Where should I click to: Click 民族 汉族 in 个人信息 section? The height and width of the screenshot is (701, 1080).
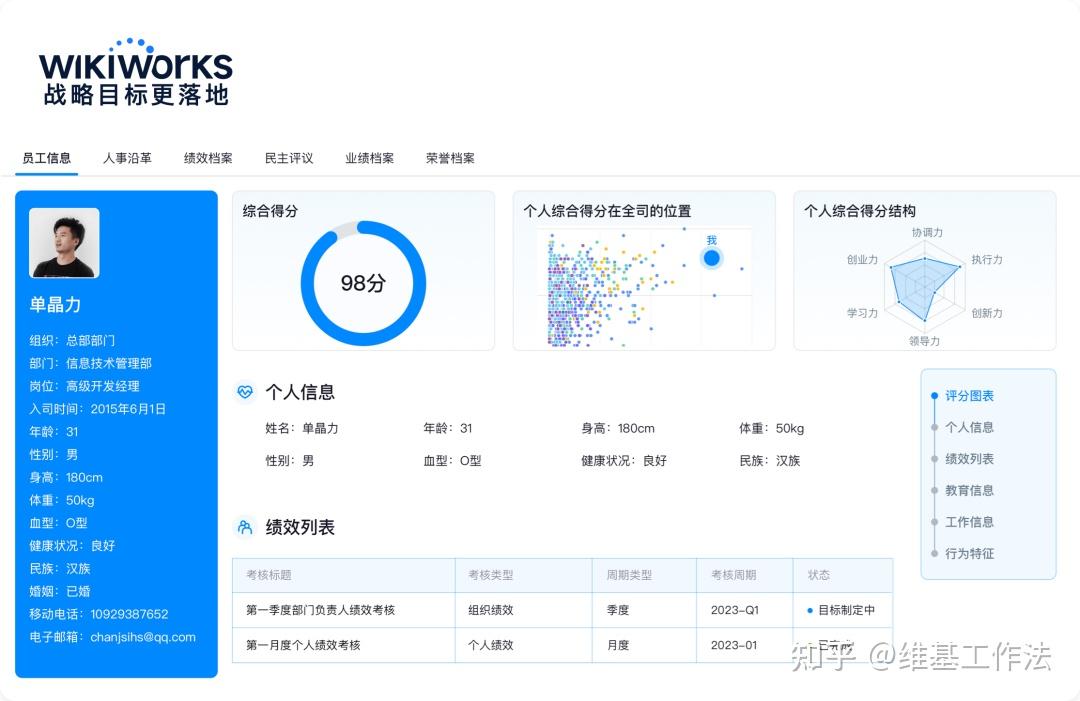pos(769,461)
